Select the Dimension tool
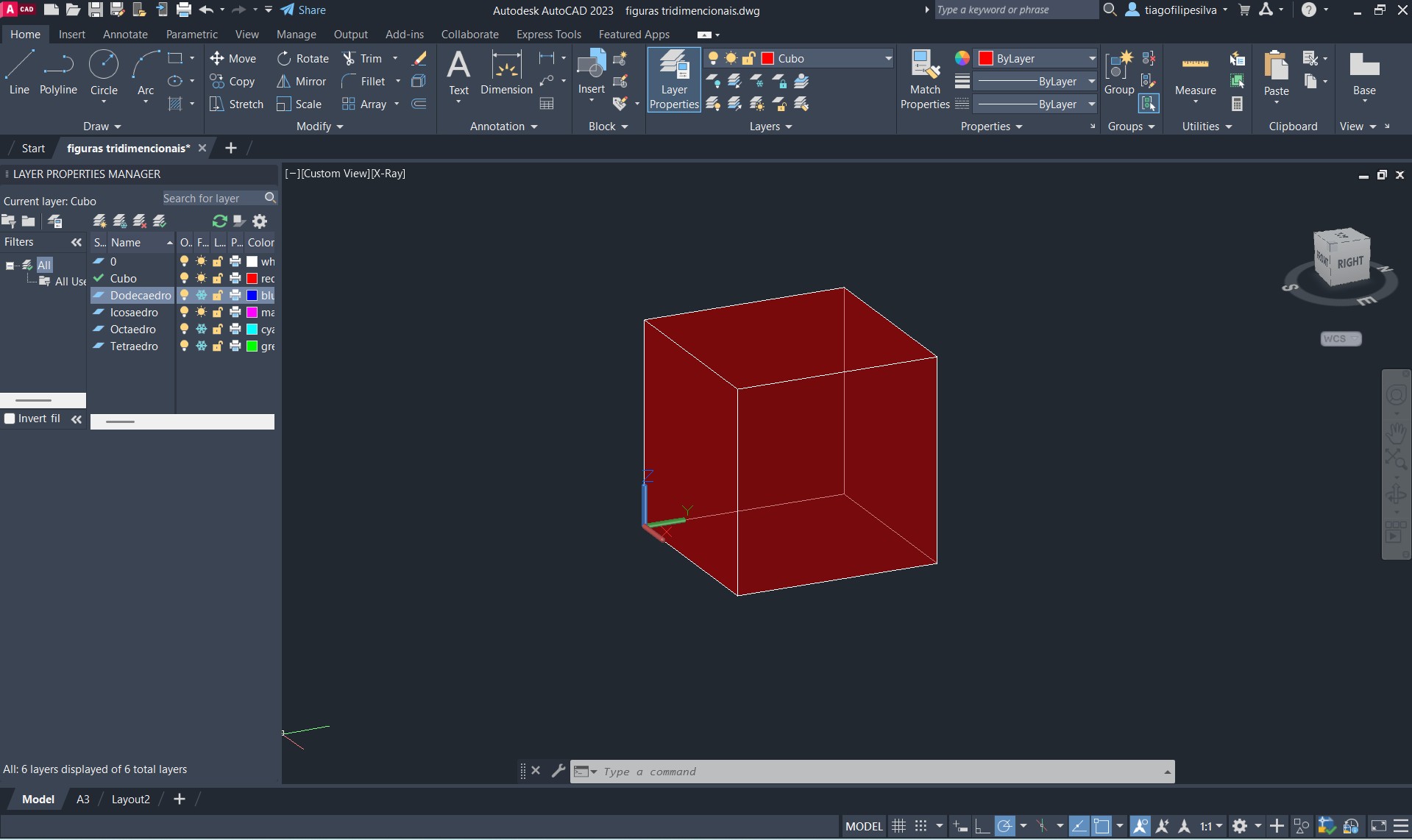 pos(506,73)
